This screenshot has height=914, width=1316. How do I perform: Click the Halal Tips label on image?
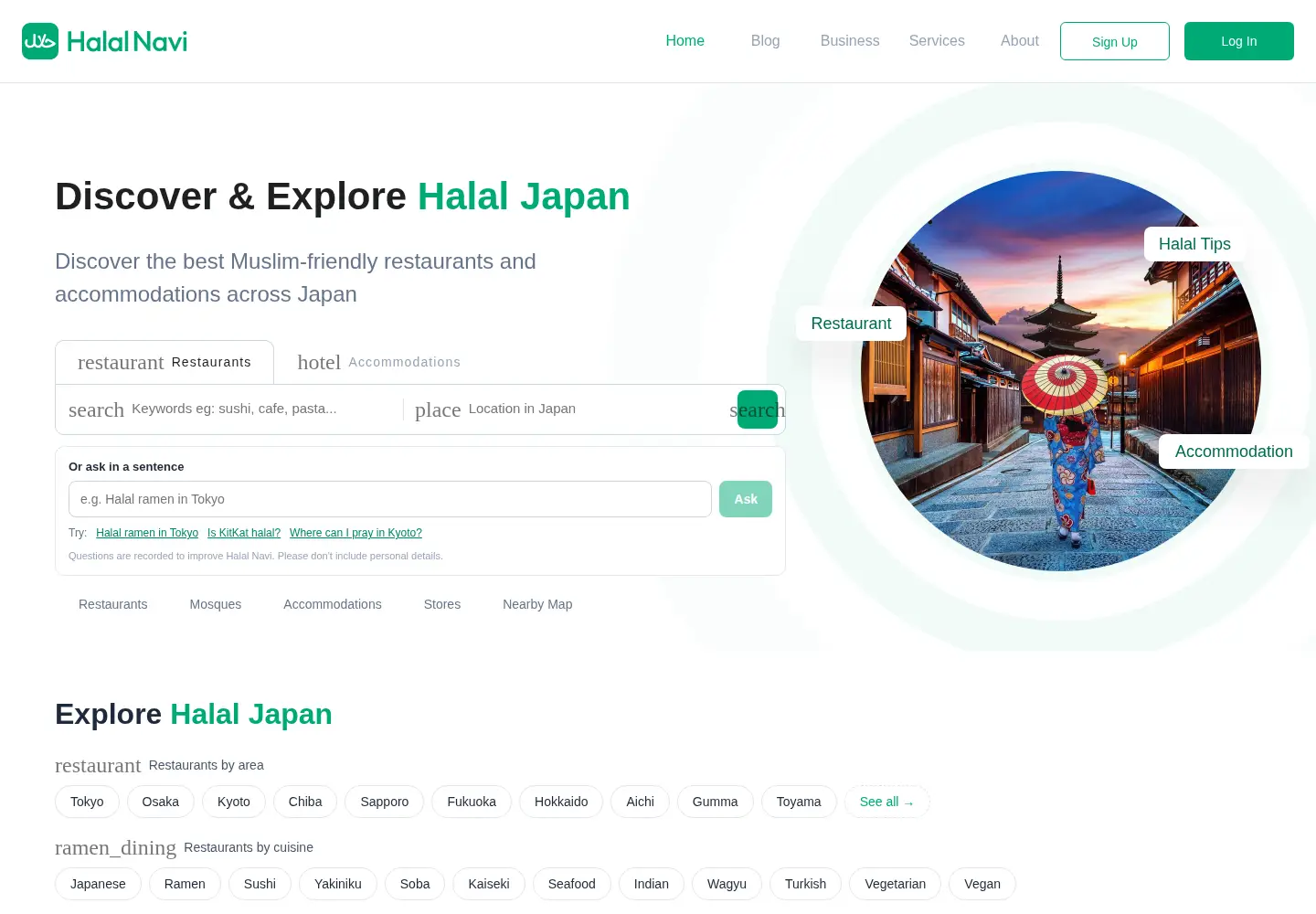(1194, 244)
